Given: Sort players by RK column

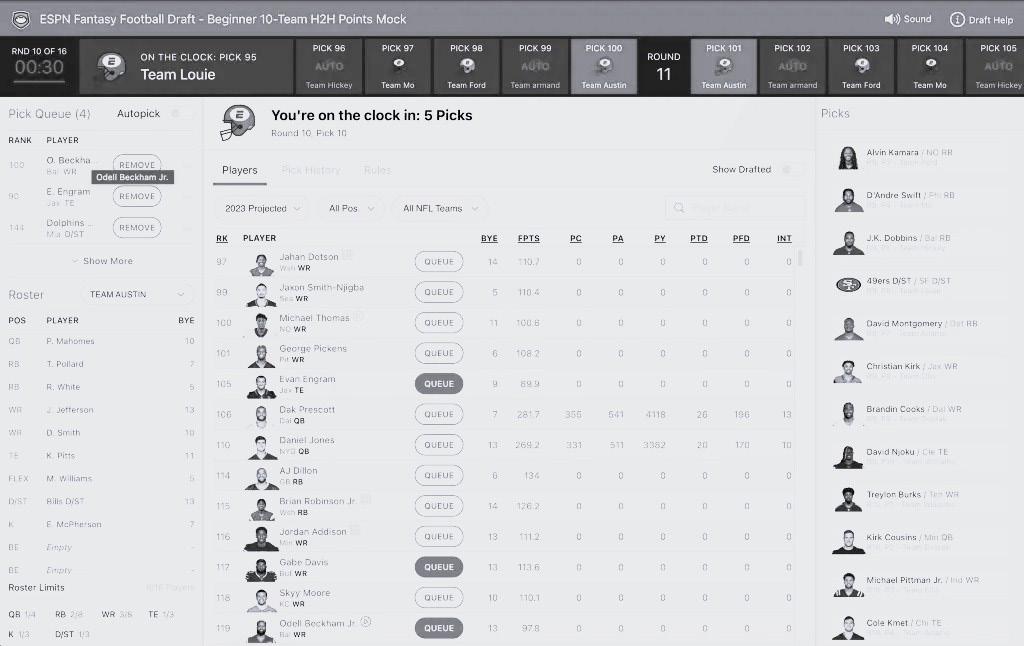Looking at the screenshot, I should (222, 238).
